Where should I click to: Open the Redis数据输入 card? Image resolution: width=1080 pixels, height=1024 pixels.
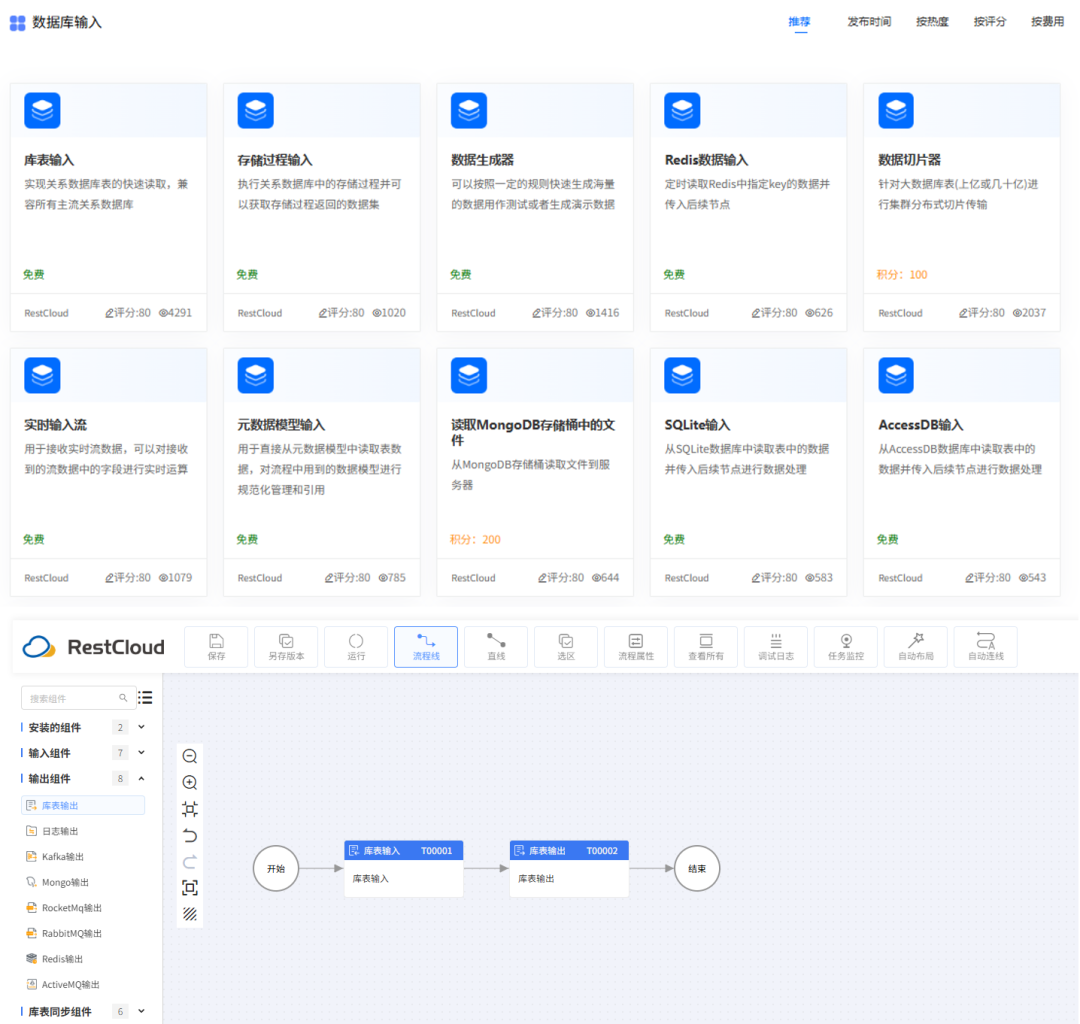pyautogui.click(x=749, y=207)
